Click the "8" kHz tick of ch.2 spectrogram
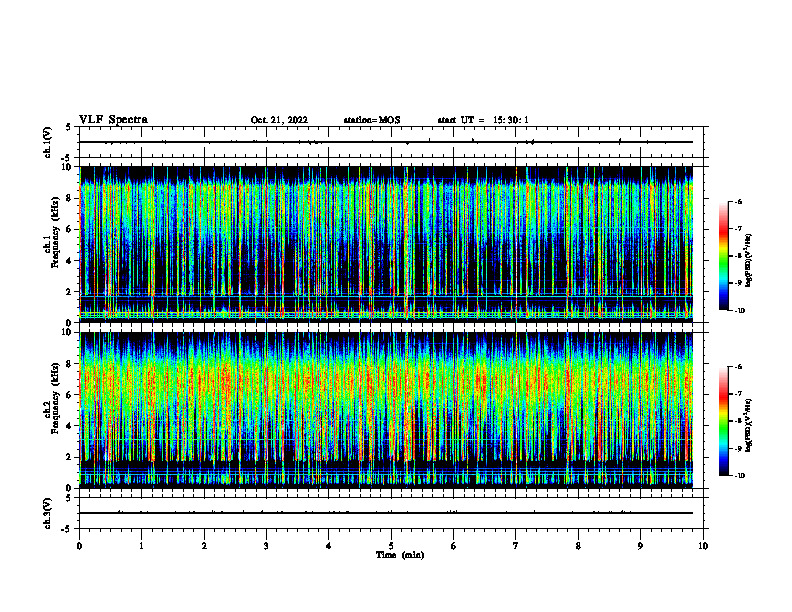 tap(70, 364)
